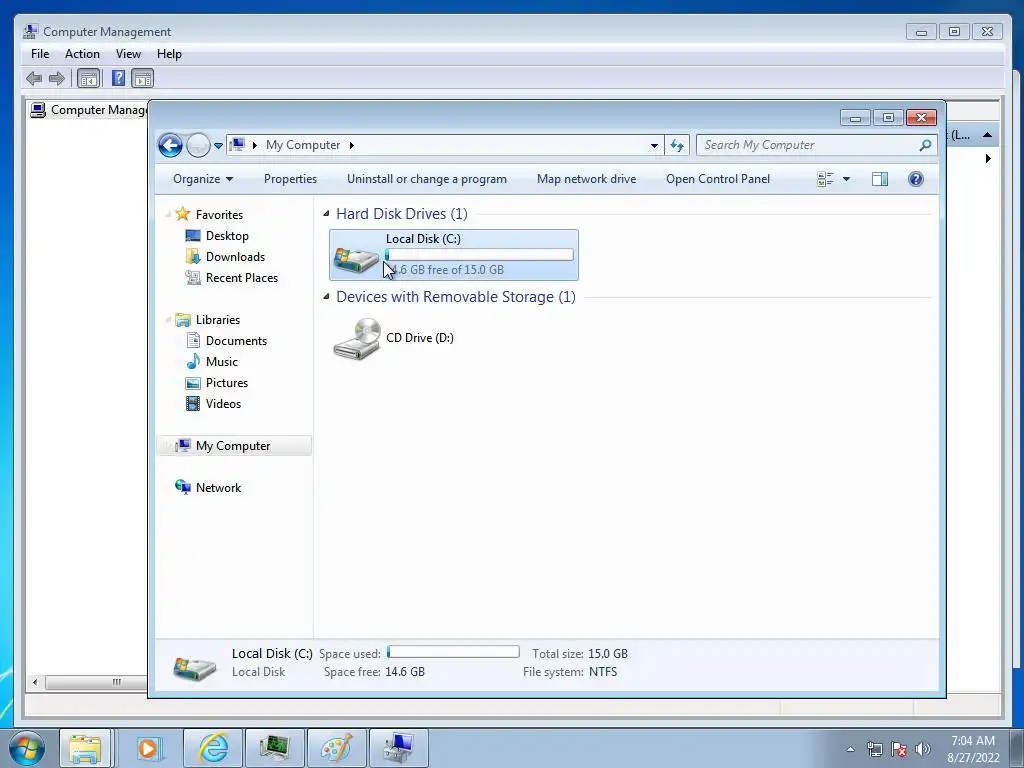Click Properties in the Explorer toolbar
Viewport: 1024px width, 768px height.
pos(290,179)
